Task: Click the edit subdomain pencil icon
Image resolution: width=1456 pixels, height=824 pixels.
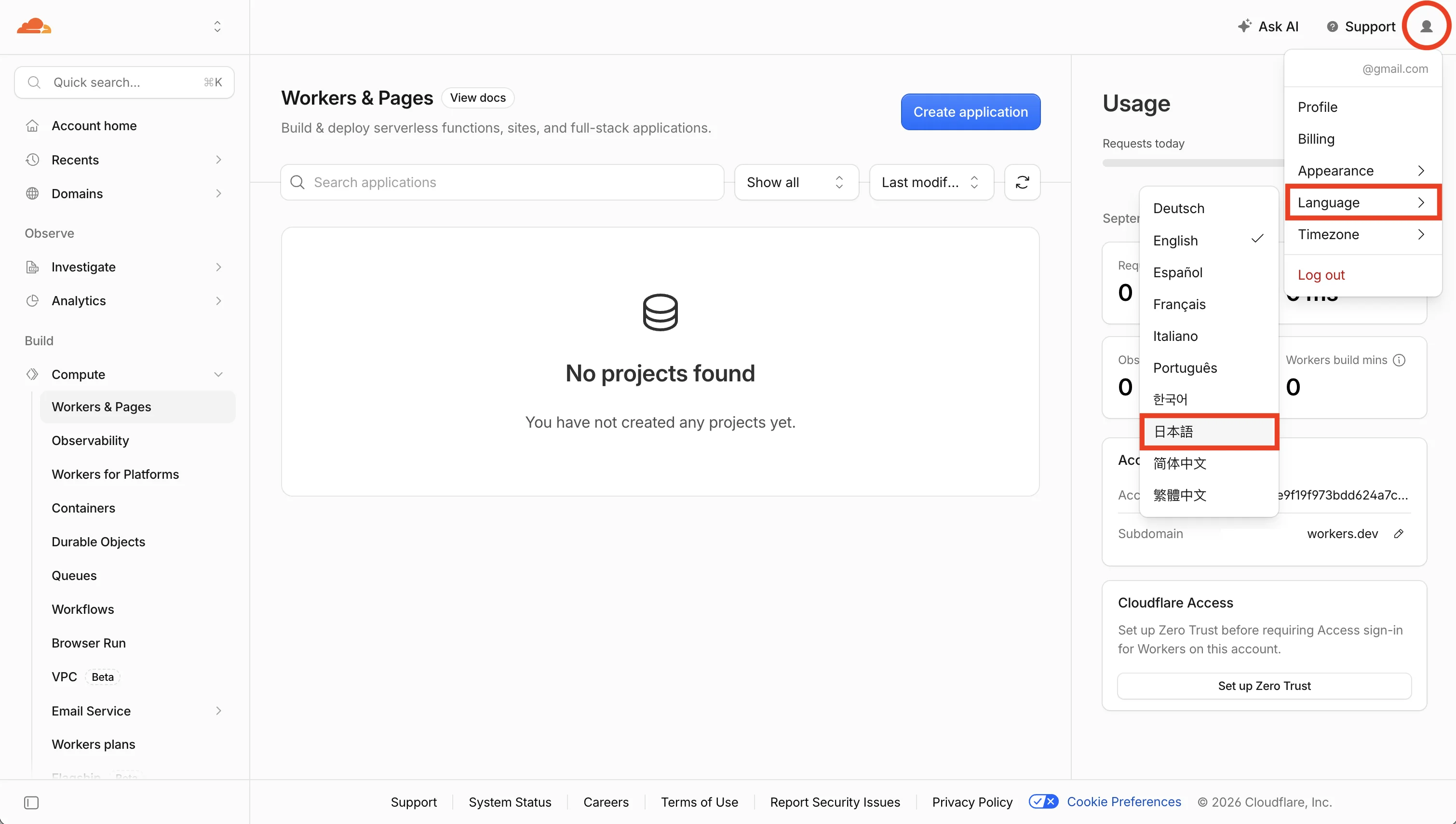Action: (1398, 534)
